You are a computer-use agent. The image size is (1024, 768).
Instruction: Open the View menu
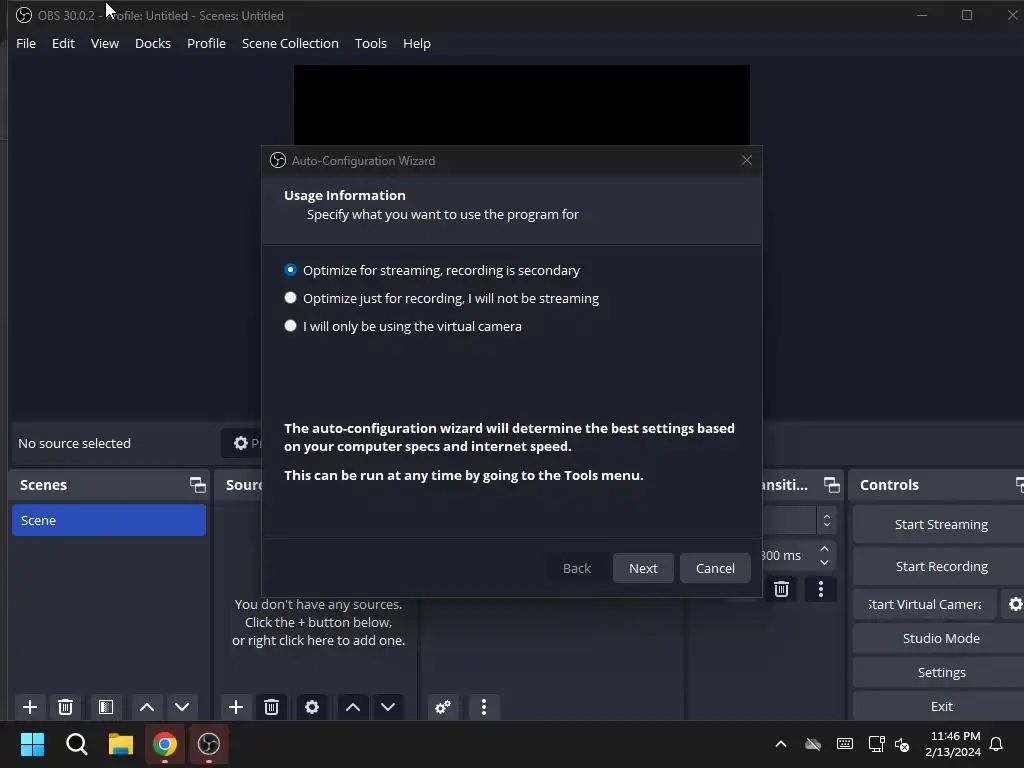point(104,43)
